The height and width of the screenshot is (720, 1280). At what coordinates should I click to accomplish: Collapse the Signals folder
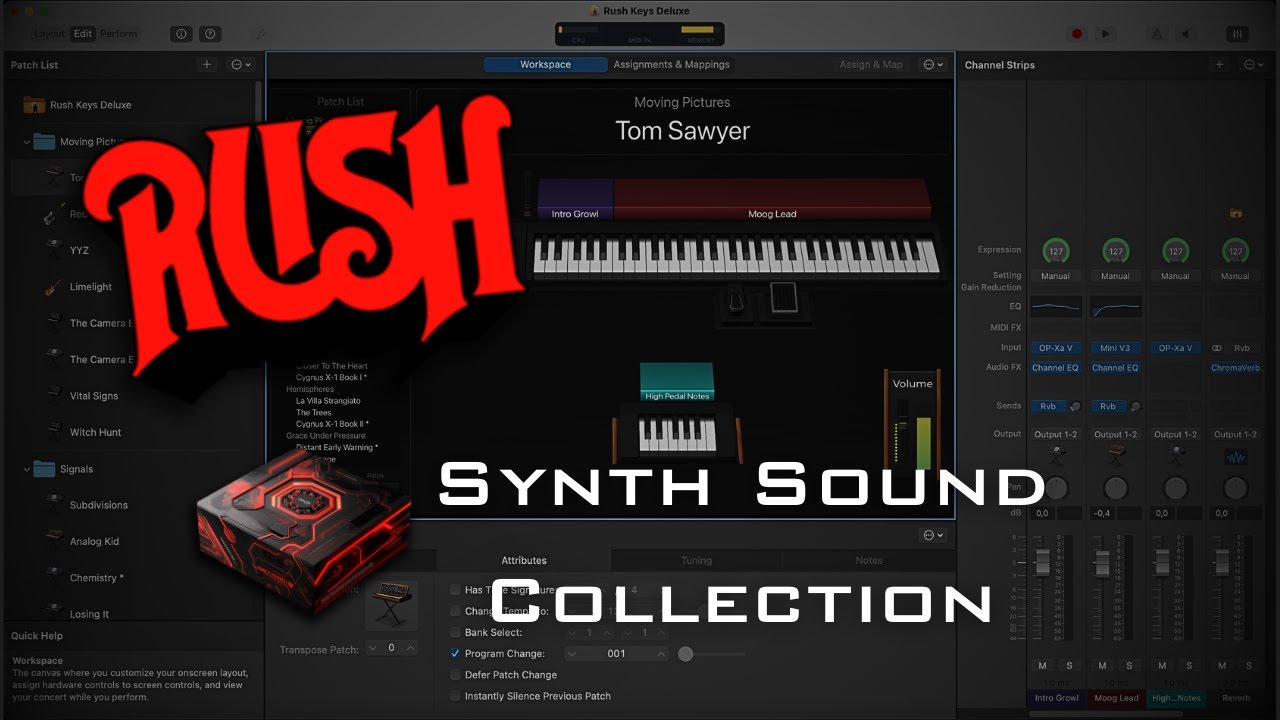[27, 469]
